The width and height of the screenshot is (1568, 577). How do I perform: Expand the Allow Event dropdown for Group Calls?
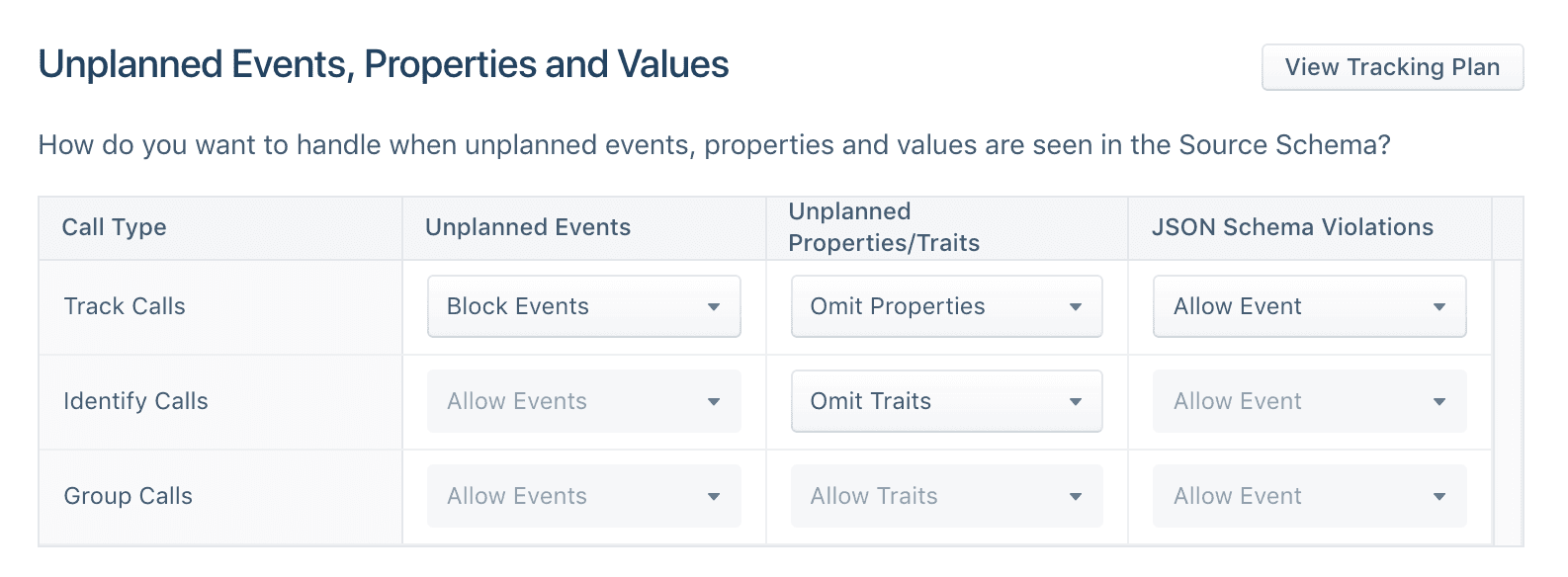tap(1308, 496)
